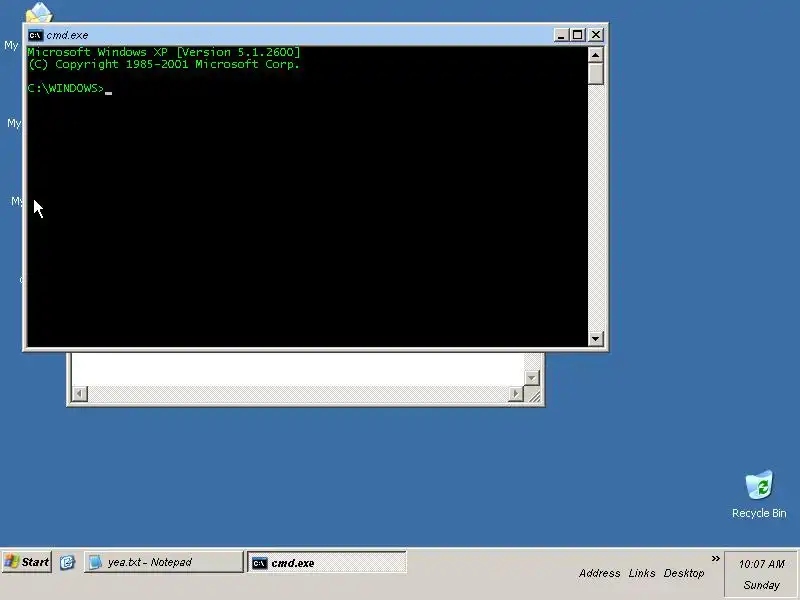The image size is (800, 600).
Task: Click the Notepad horizontal scrollbar left arrow
Action: (79, 393)
